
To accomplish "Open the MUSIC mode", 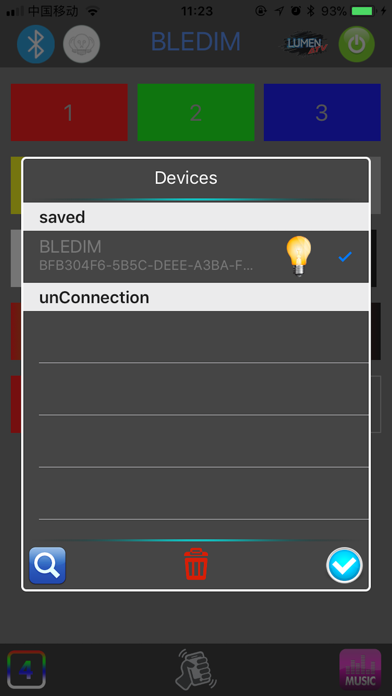I will [x=360, y=669].
